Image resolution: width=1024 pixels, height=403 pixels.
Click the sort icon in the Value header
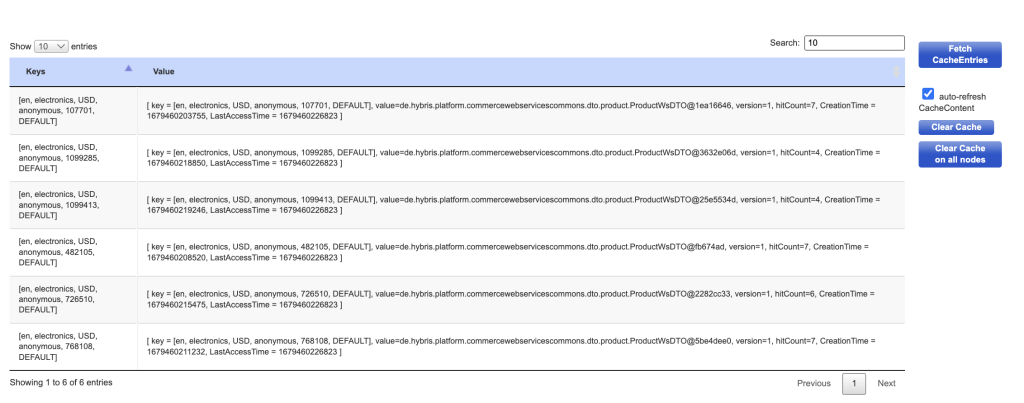pyautogui.click(x=895, y=72)
